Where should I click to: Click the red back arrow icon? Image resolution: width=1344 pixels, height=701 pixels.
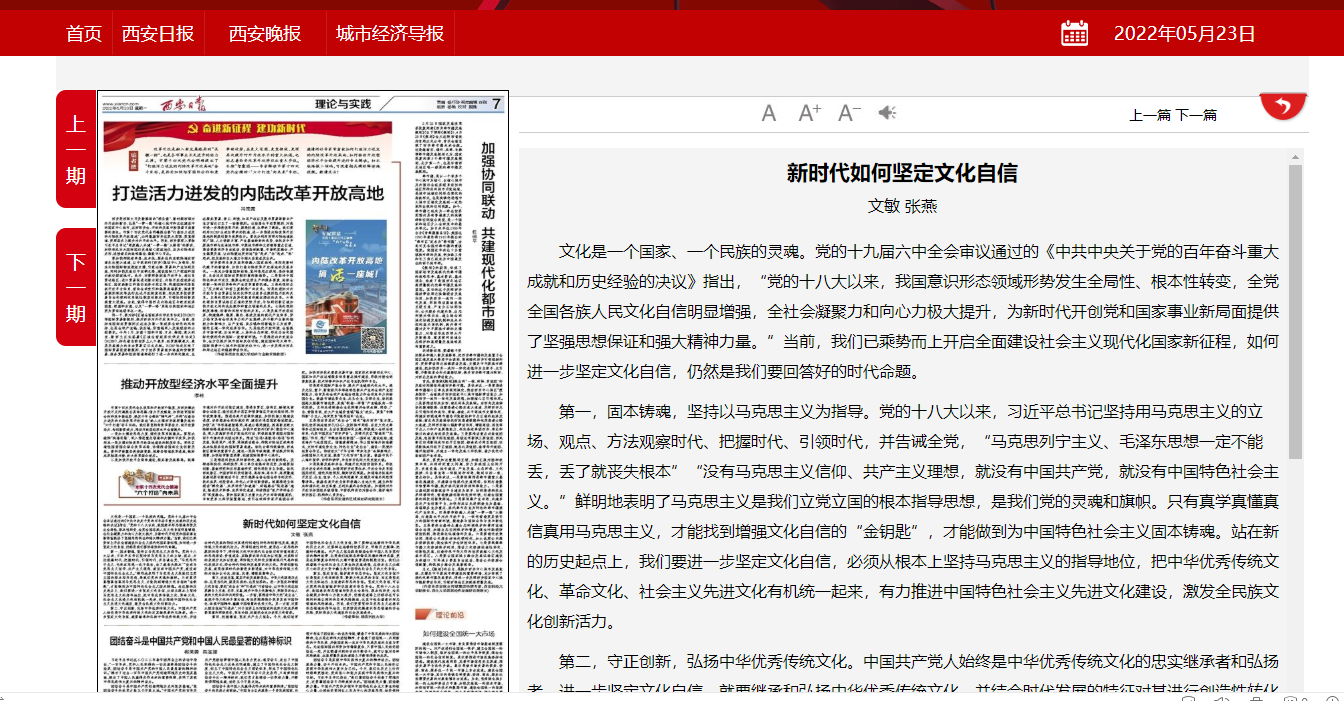[1284, 106]
